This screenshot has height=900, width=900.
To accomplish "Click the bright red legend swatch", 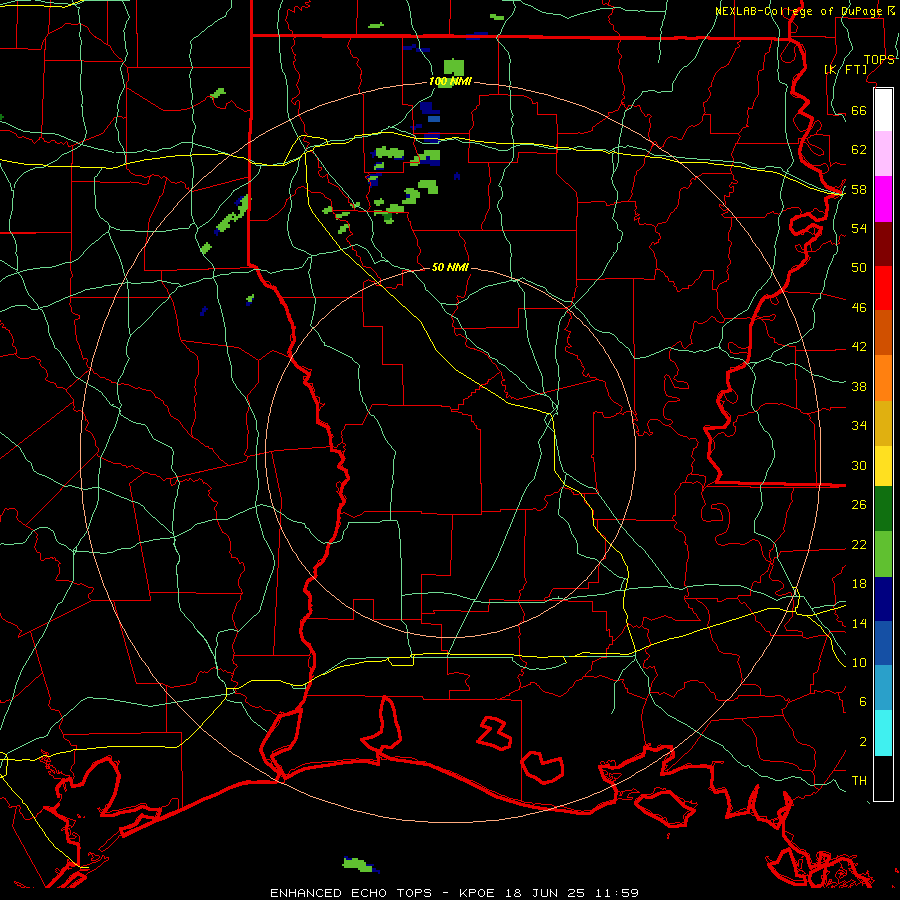I will coord(883,288).
